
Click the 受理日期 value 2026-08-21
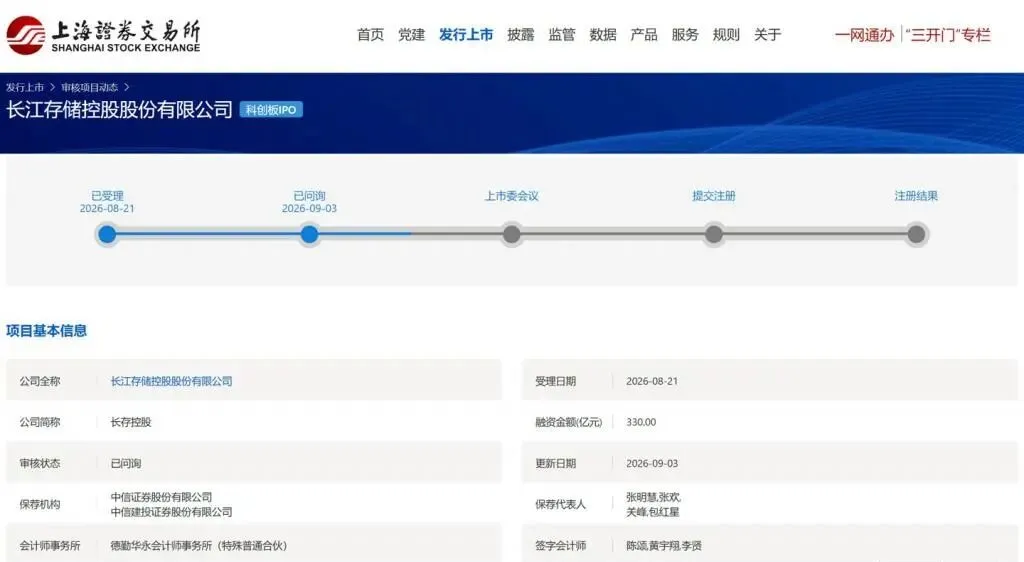pos(652,381)
